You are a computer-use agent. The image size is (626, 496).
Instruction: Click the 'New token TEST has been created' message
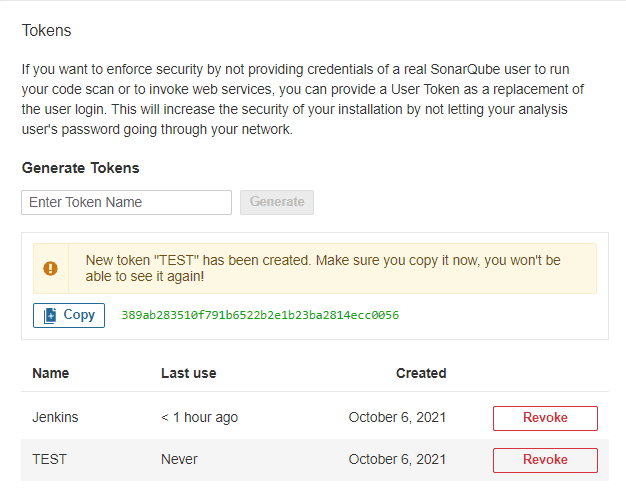(323, 268)
